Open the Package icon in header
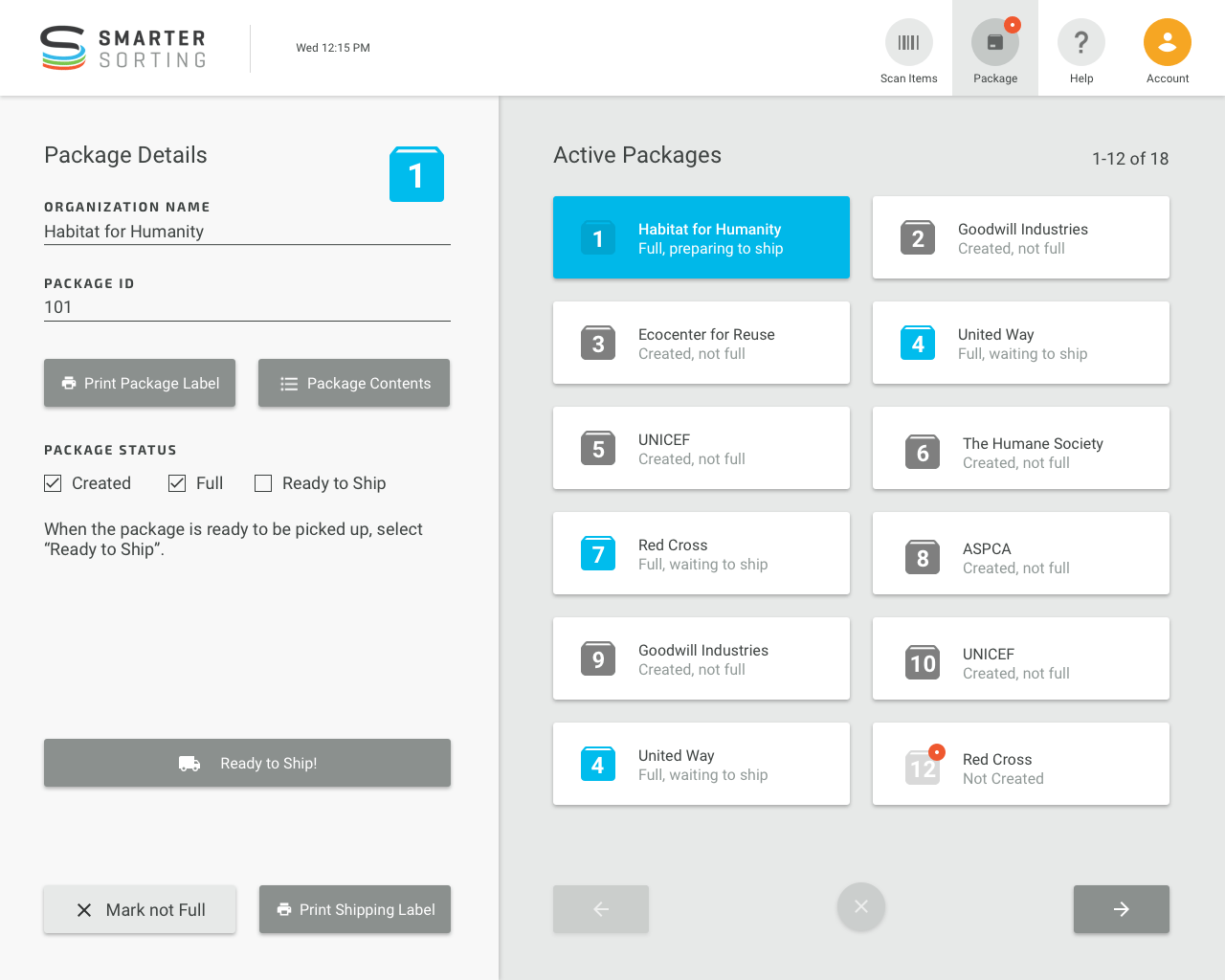Screen dimensions: 1225x980 click(995, 43)
